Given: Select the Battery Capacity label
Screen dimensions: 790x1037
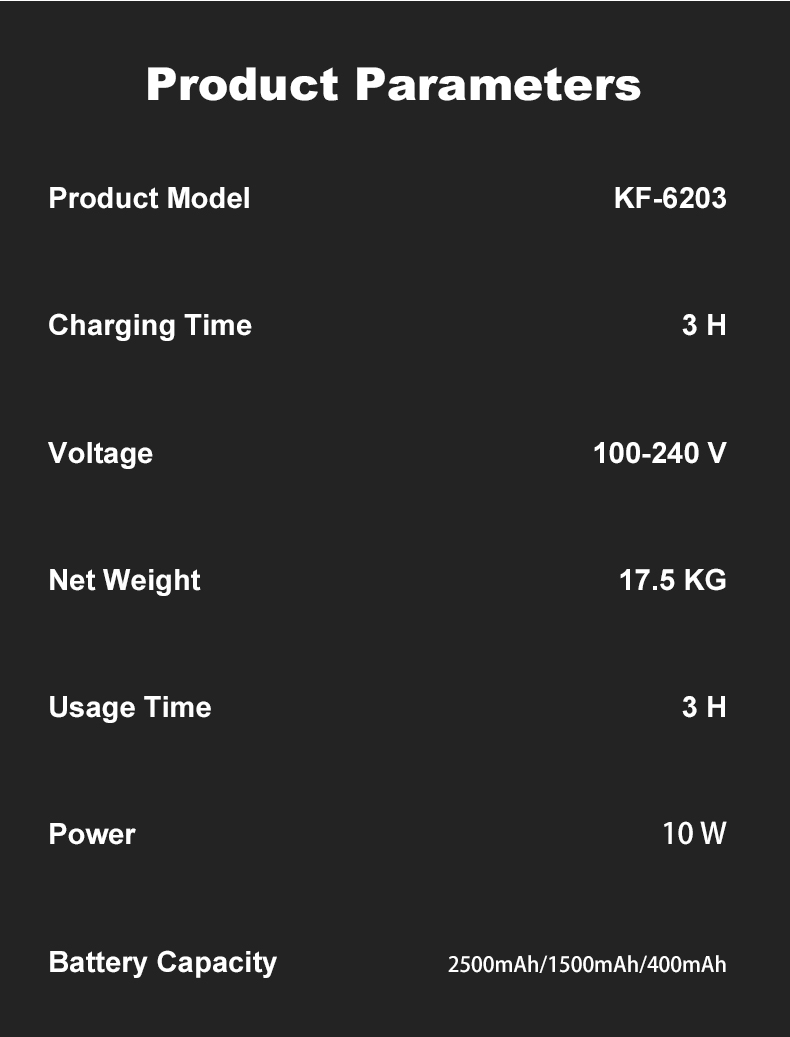Looking at the screenshot, I should click(163, 964).
